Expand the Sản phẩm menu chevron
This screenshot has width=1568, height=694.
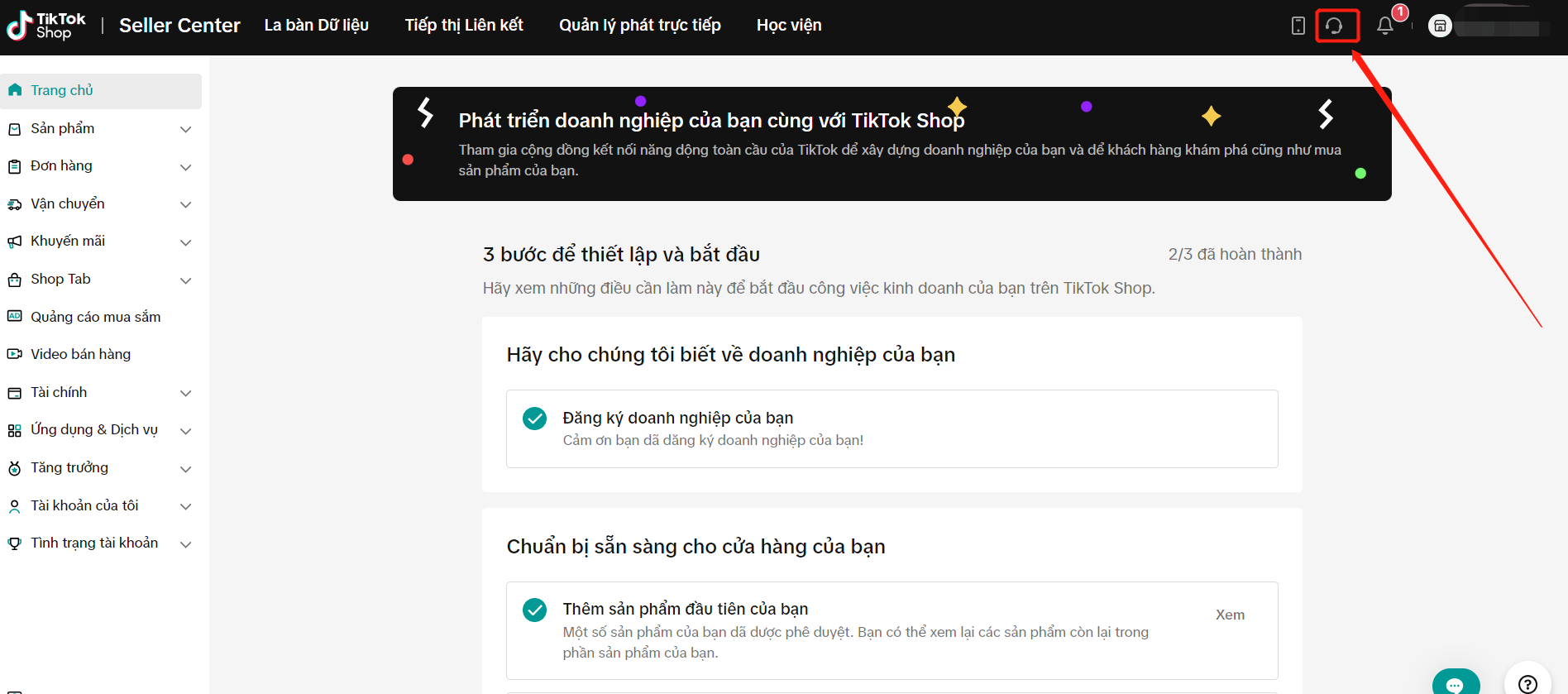(x=186, y=129)
